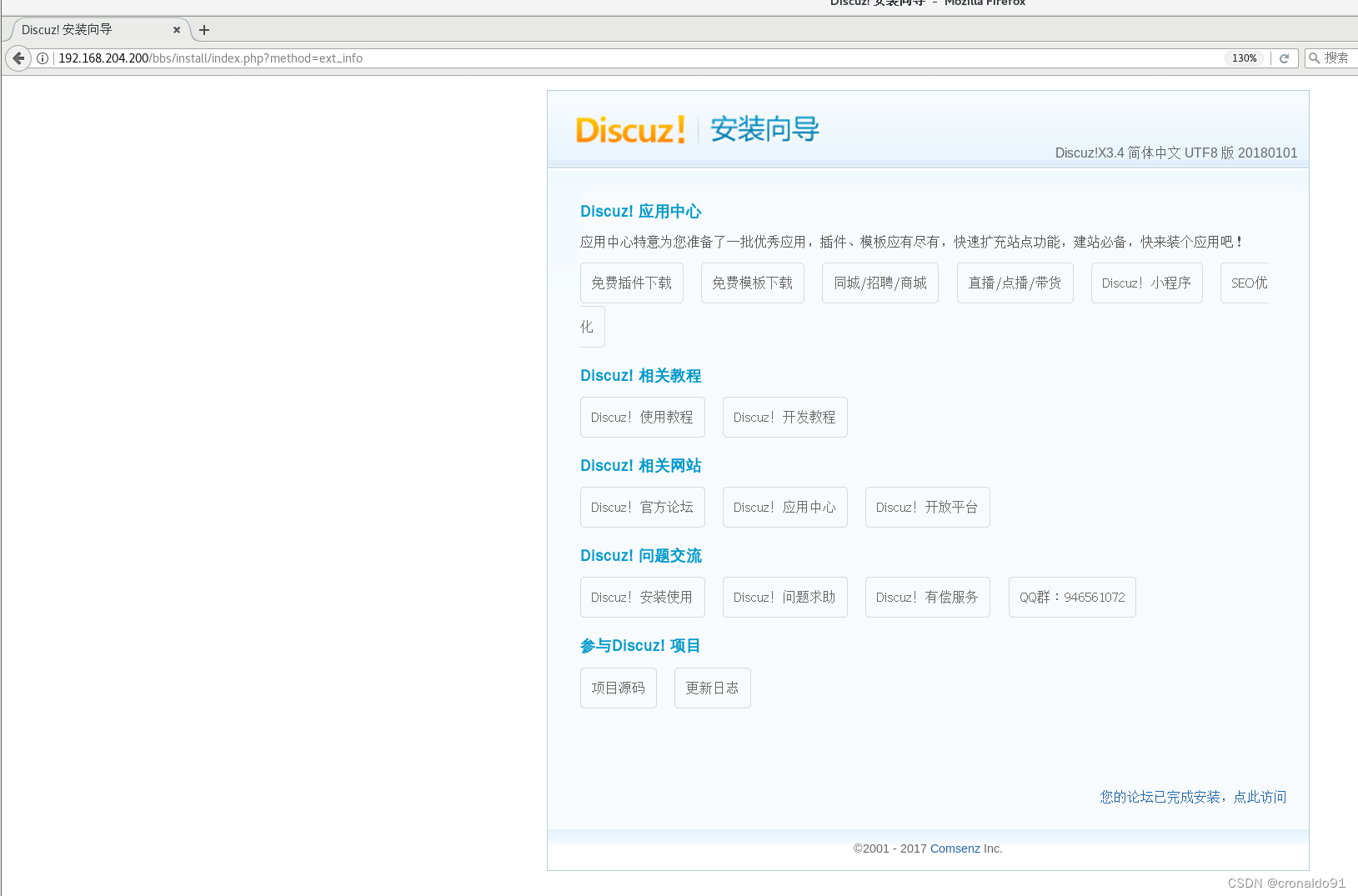
Task: Click Discuz! 安装使用 button
Action: pyautogui.click(x=643, y=598)
